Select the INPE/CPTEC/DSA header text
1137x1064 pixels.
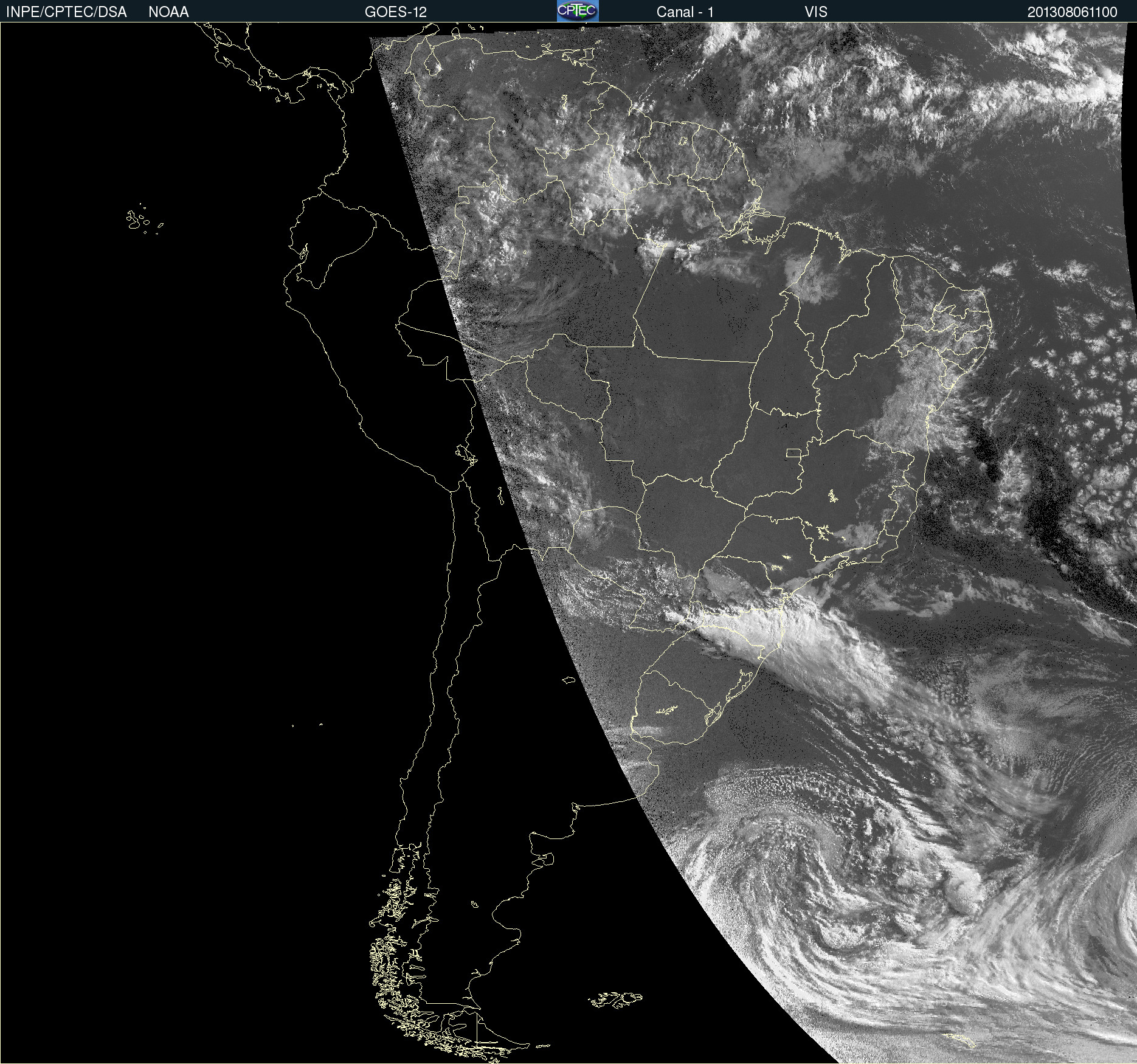pyautogui.click(x=66, y=12)
